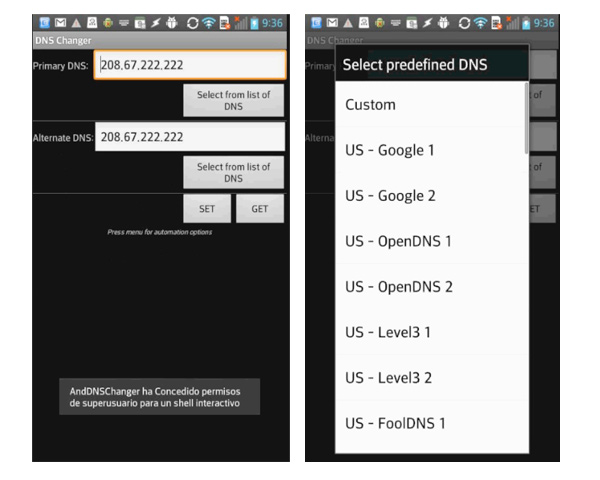Tap the green Android app icon on the predefined DNS dialog screen
This screenshot has width=600, height=480.
[x=380, y=23]
